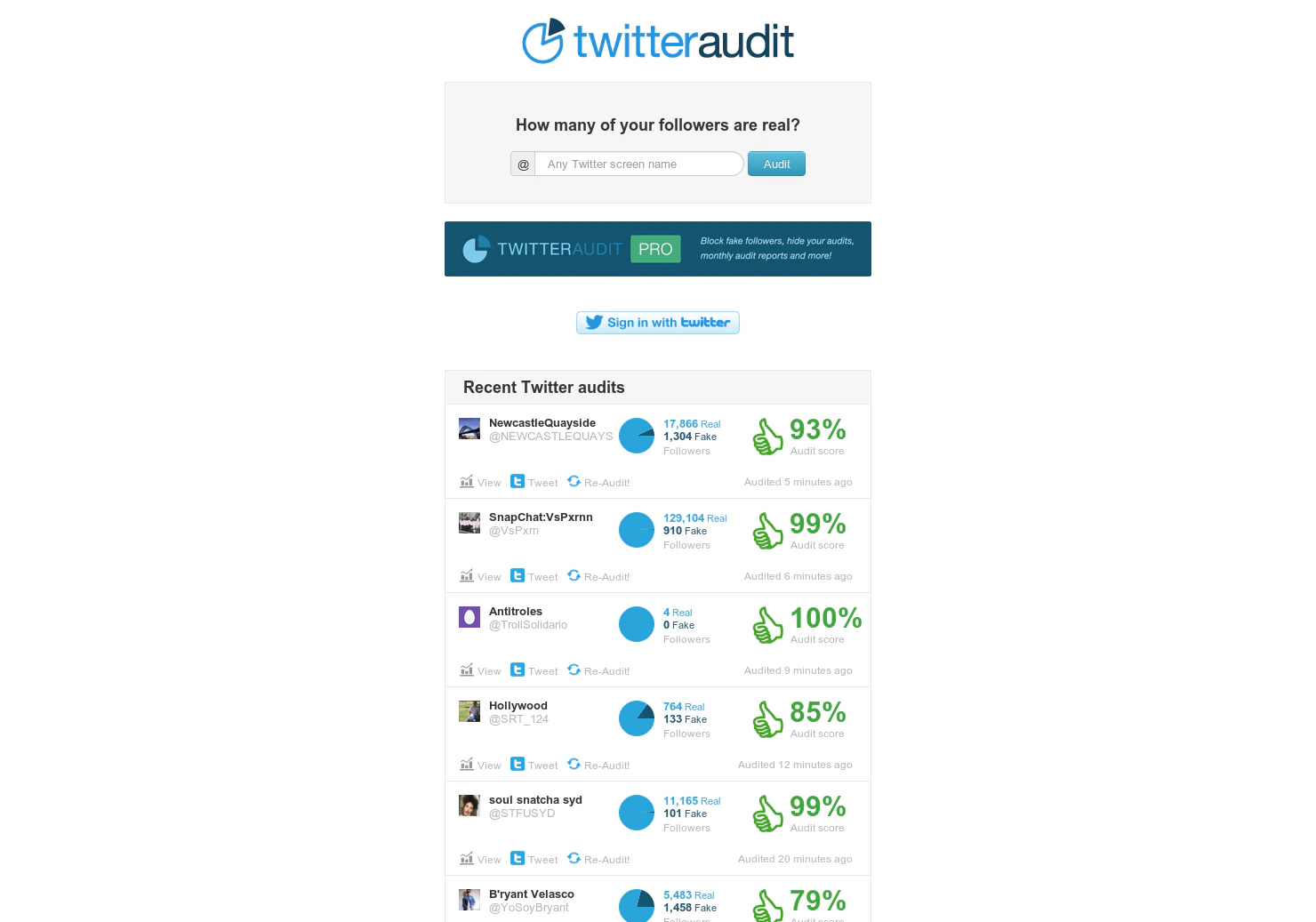The width and height of the screenshot is (1316, 922).
Task: Click the View icon for soul snatcha syd
Action: (467, 858)
